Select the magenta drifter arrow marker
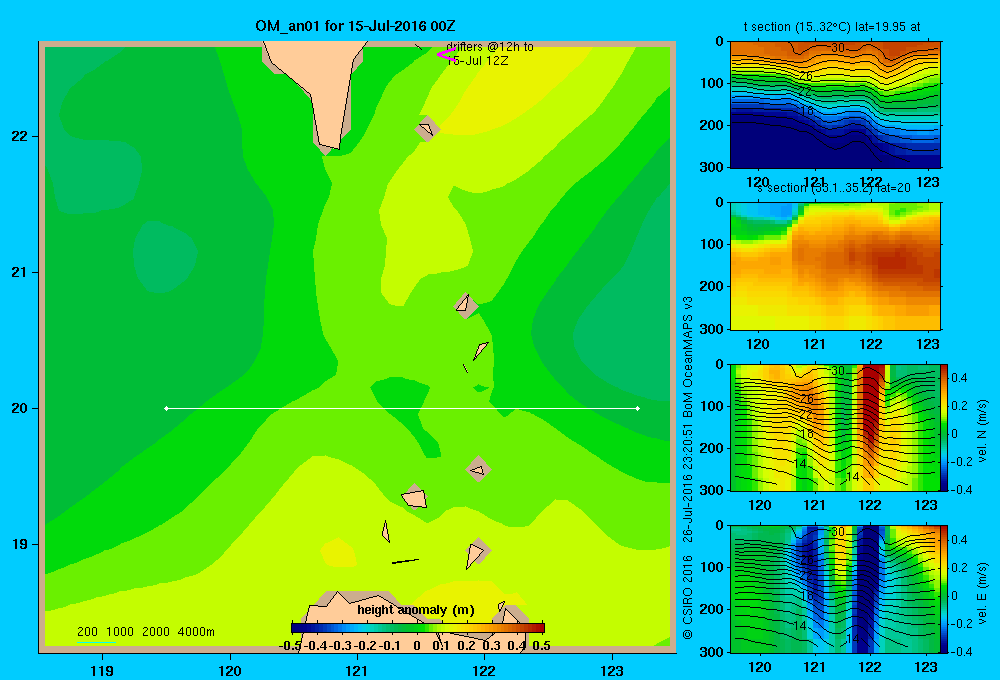This screenshot has width=1000, height=680. [446, 54]
